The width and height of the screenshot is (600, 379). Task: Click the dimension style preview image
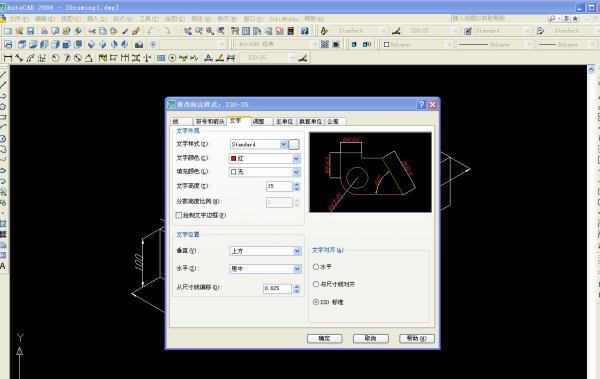[370, 172]
